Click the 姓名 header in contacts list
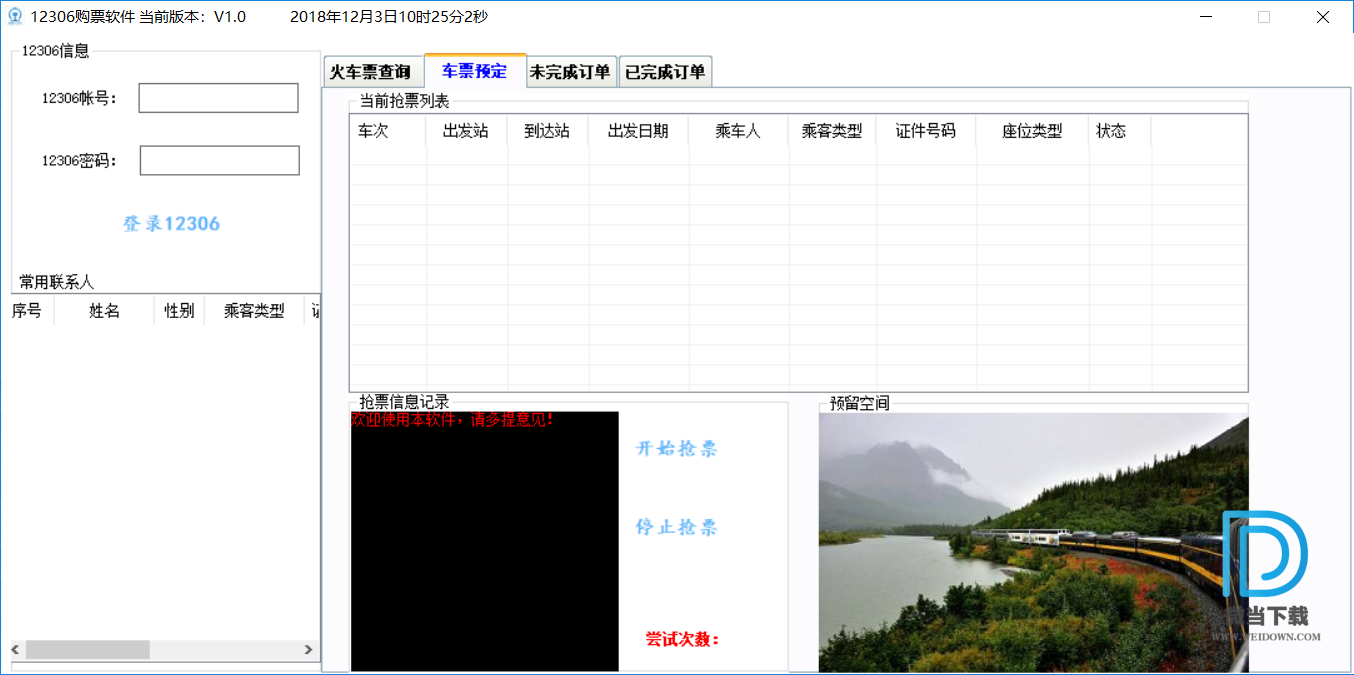1354x675 pixels. click(x=105, y=311)
